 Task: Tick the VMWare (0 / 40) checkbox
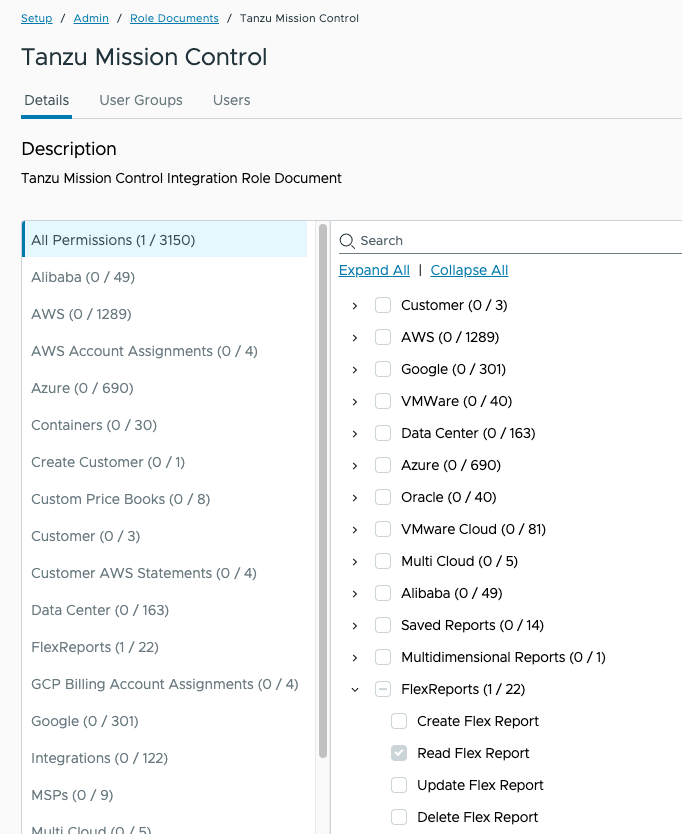pyautogui.click(x=383, y=401)
